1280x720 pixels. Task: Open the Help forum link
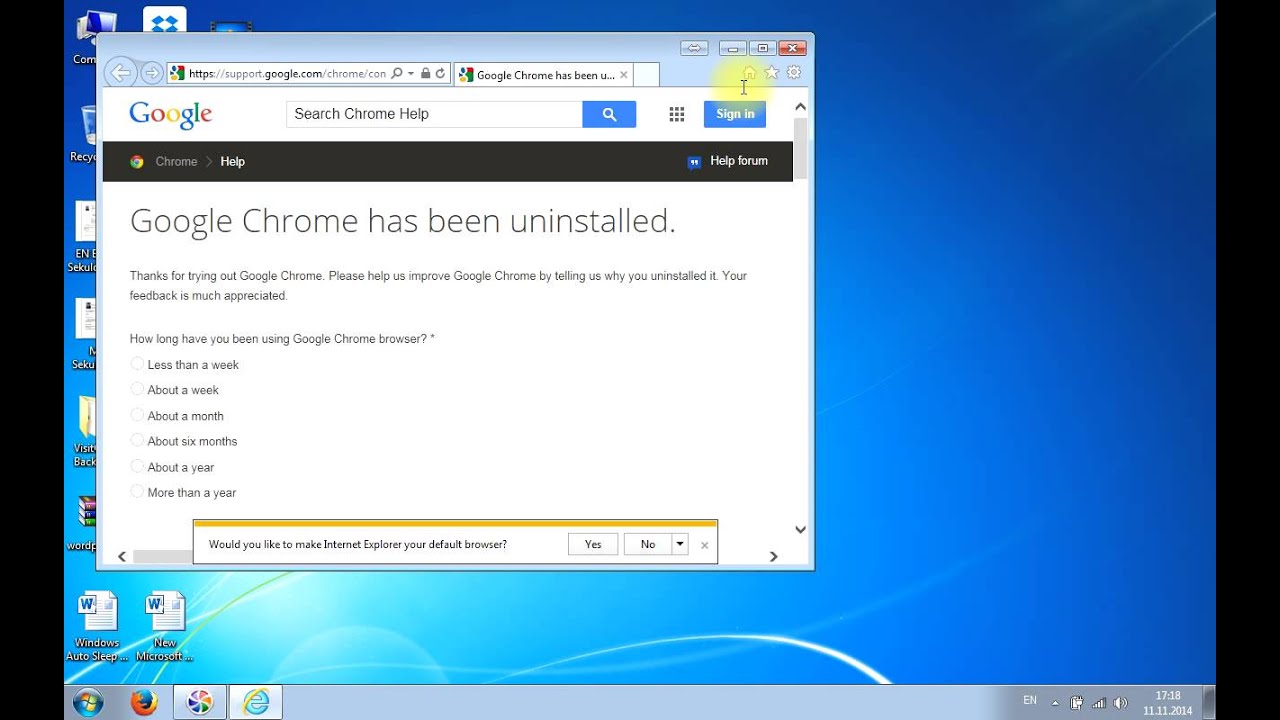pos(739,161)
